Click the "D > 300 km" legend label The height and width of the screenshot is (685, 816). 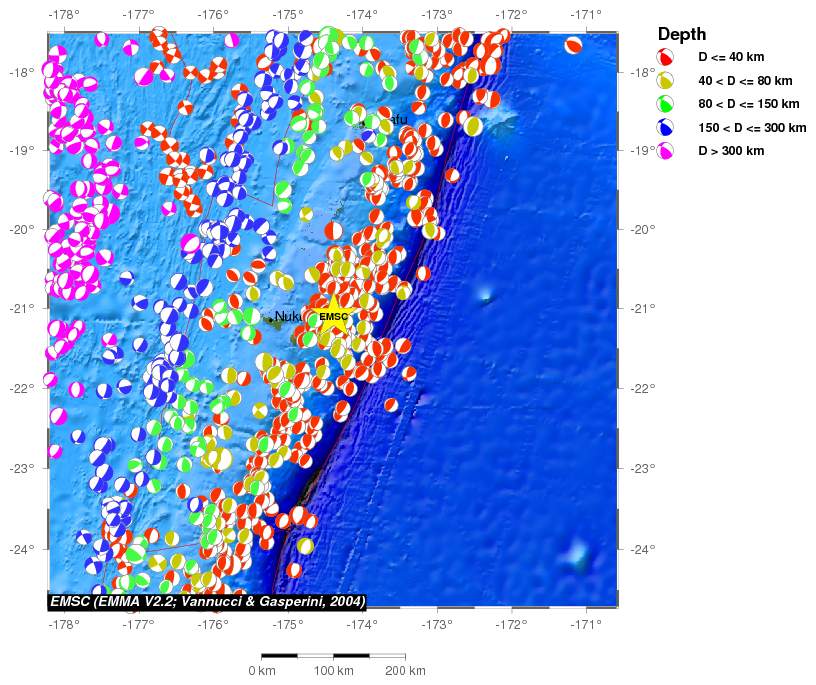(731, 152)
